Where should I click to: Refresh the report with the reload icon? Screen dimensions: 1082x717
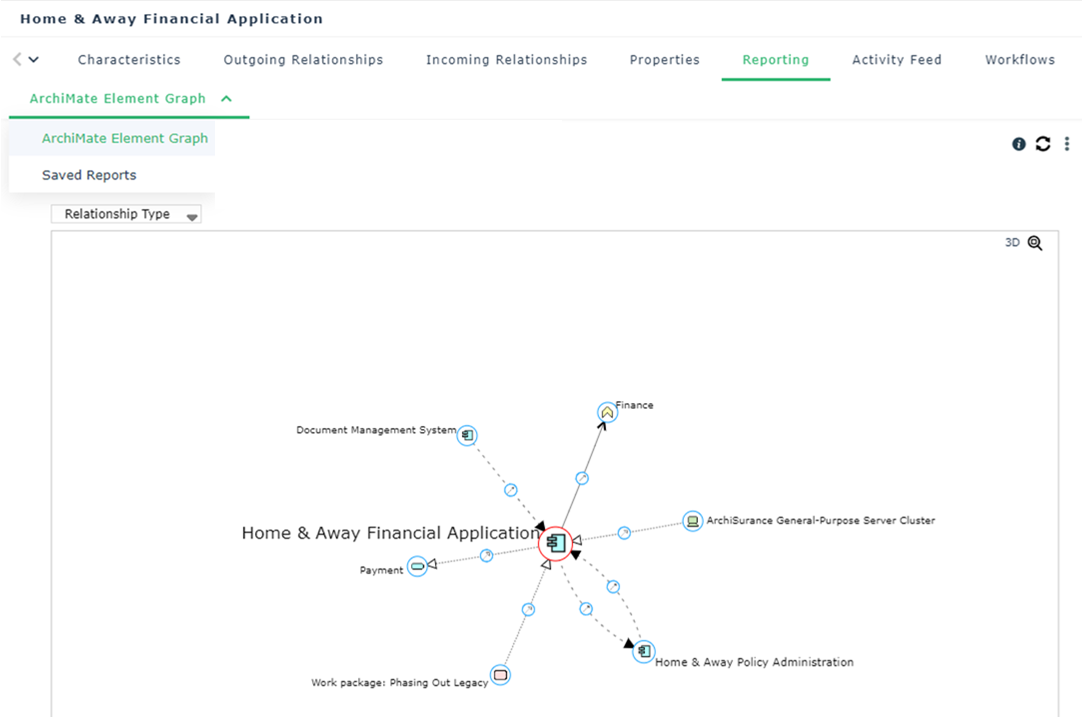[x=1043, y=144]
